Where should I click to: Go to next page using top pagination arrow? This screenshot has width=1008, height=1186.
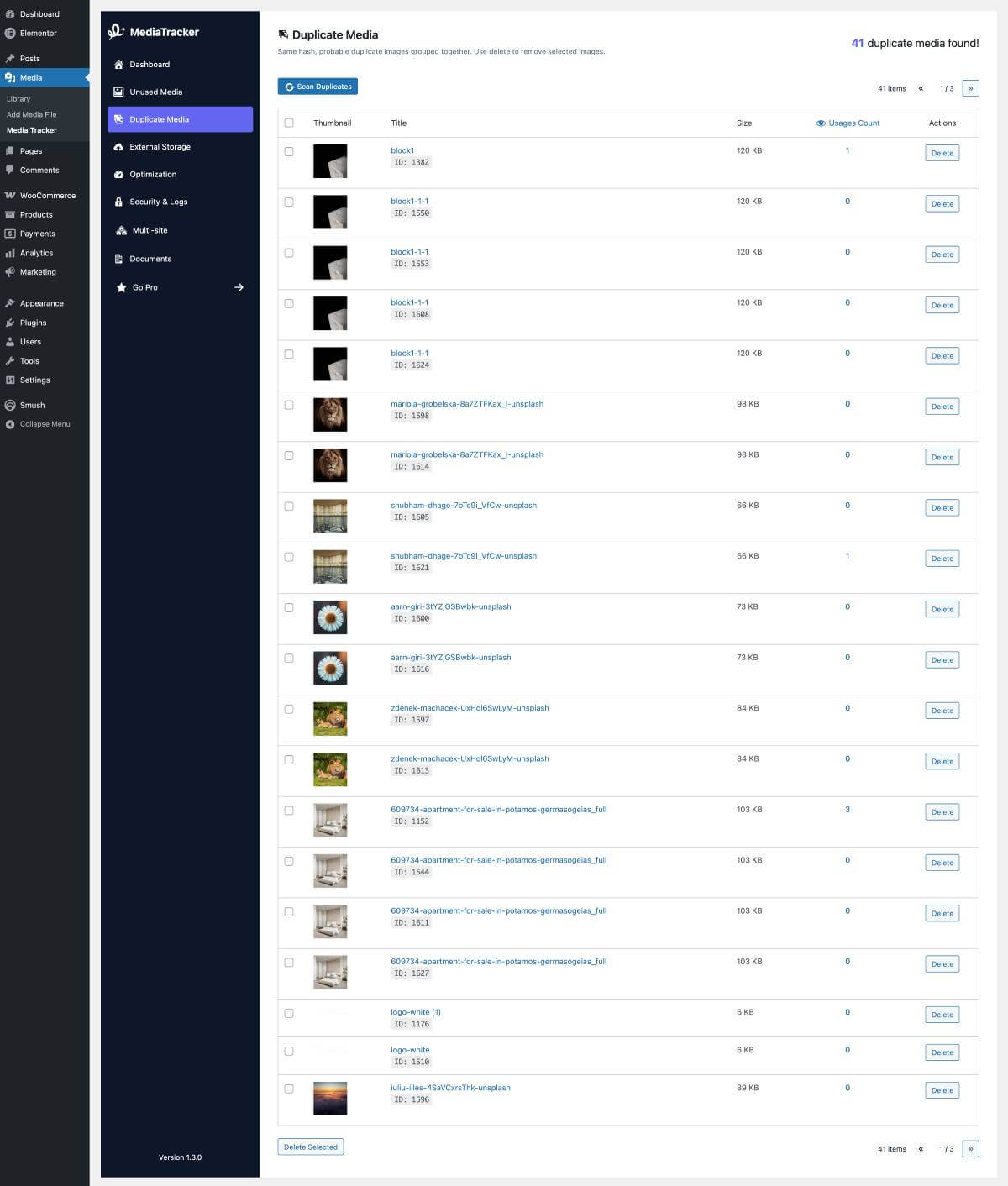(x=970, y=88)
